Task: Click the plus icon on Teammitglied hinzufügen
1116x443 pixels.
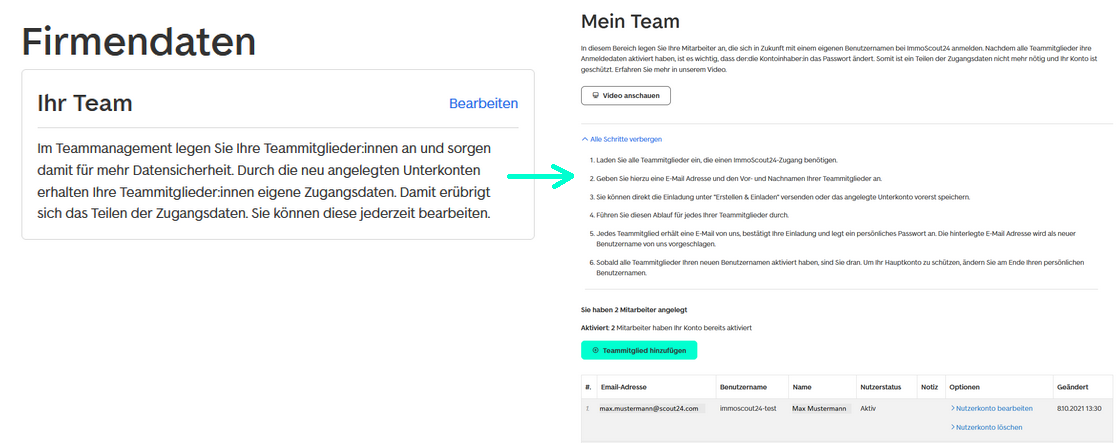Action: (x=596, y=351)
